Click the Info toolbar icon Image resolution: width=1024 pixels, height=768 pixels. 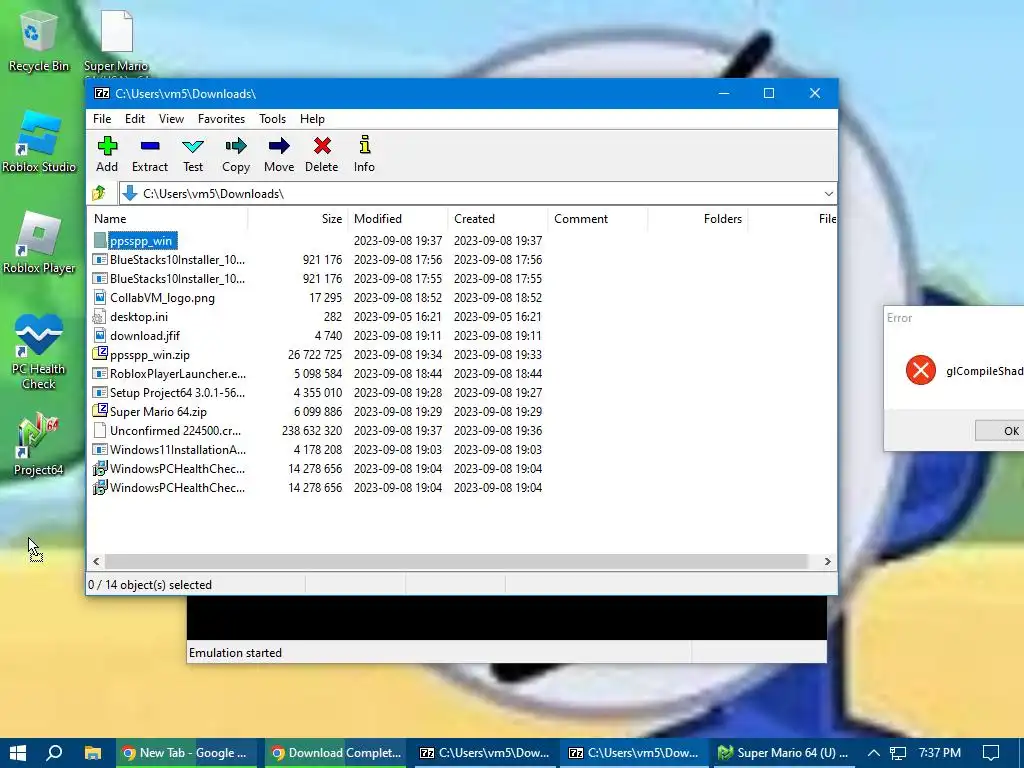coord(364,154)
